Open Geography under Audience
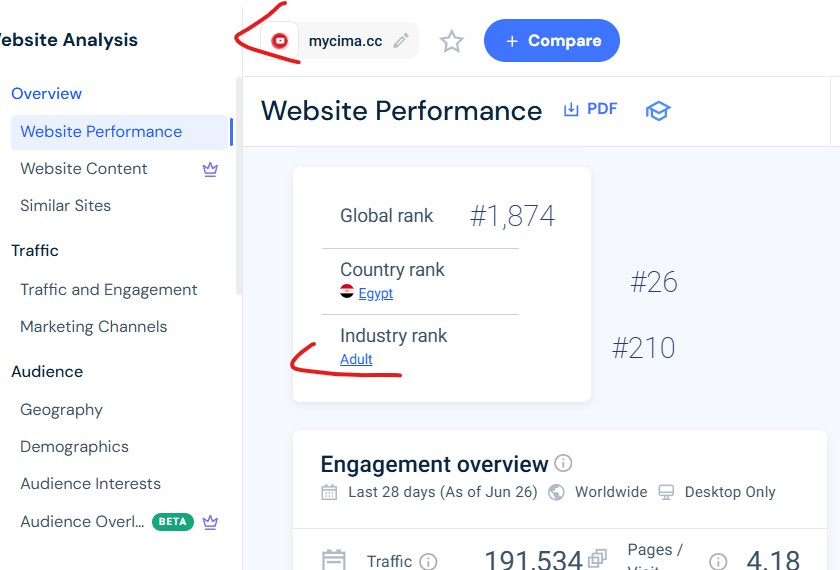840x570 pixels. pos(62,410)
